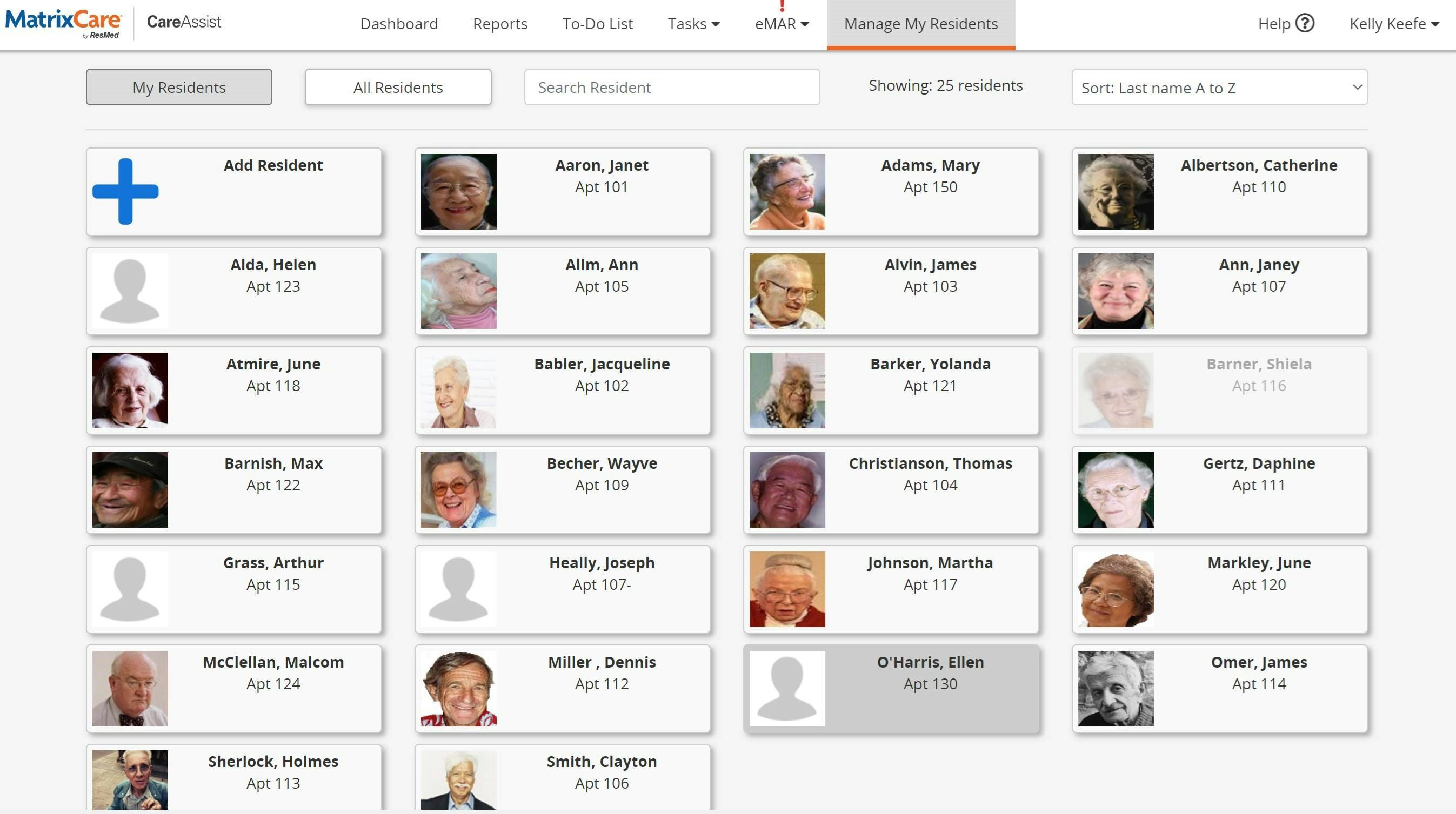Expand the Kelly Keefe user menu
Screen dimensions: 1456x814
(1393, 24)
